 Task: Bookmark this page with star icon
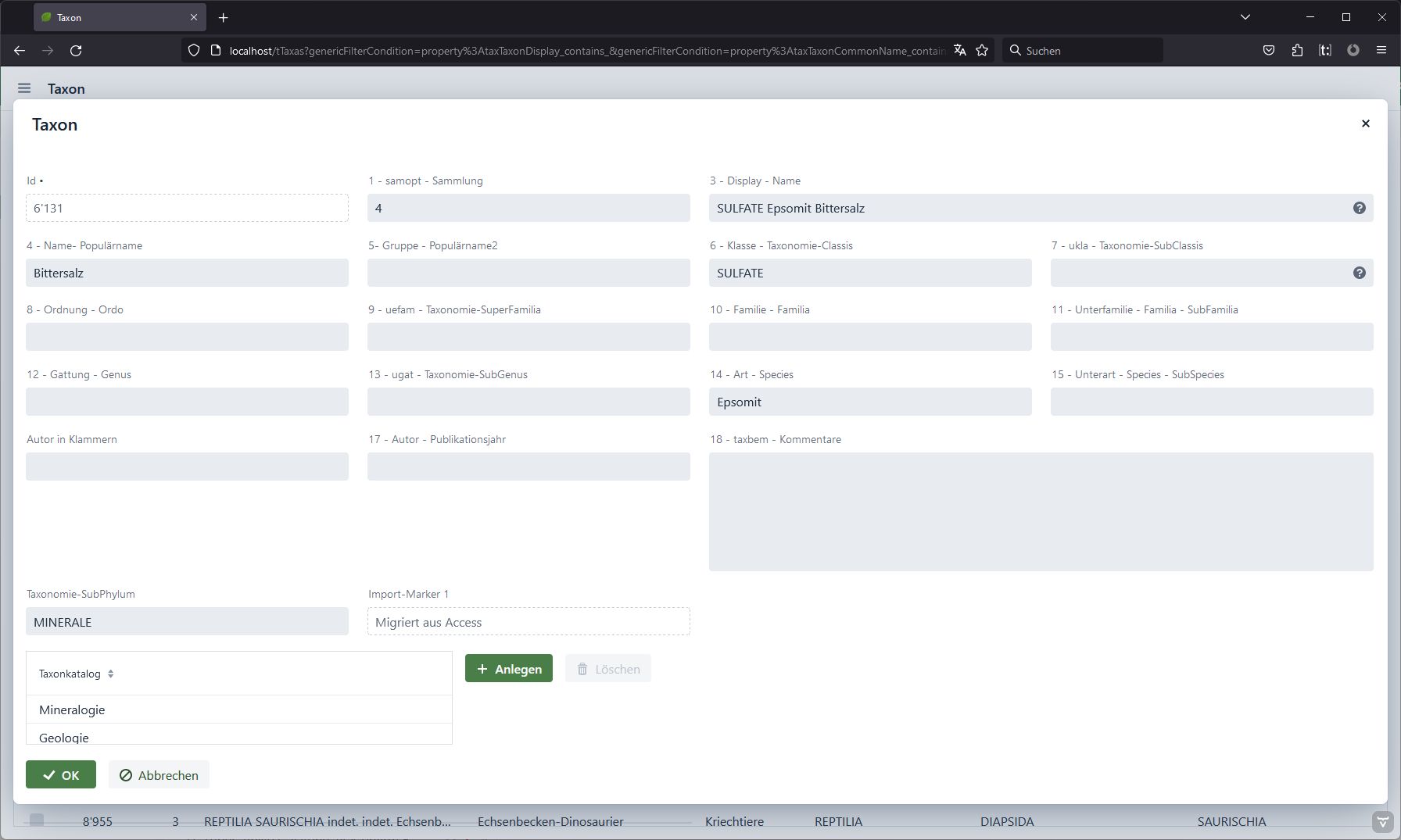point(982,51)
